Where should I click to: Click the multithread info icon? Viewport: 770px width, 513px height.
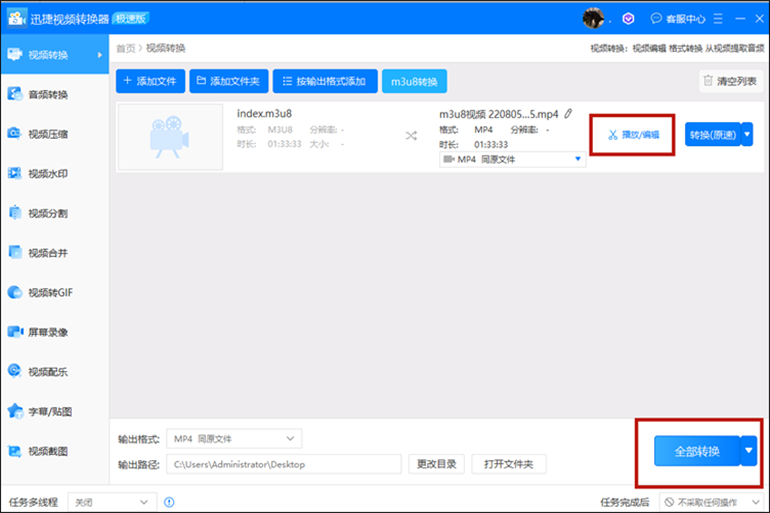click(169, 502)
